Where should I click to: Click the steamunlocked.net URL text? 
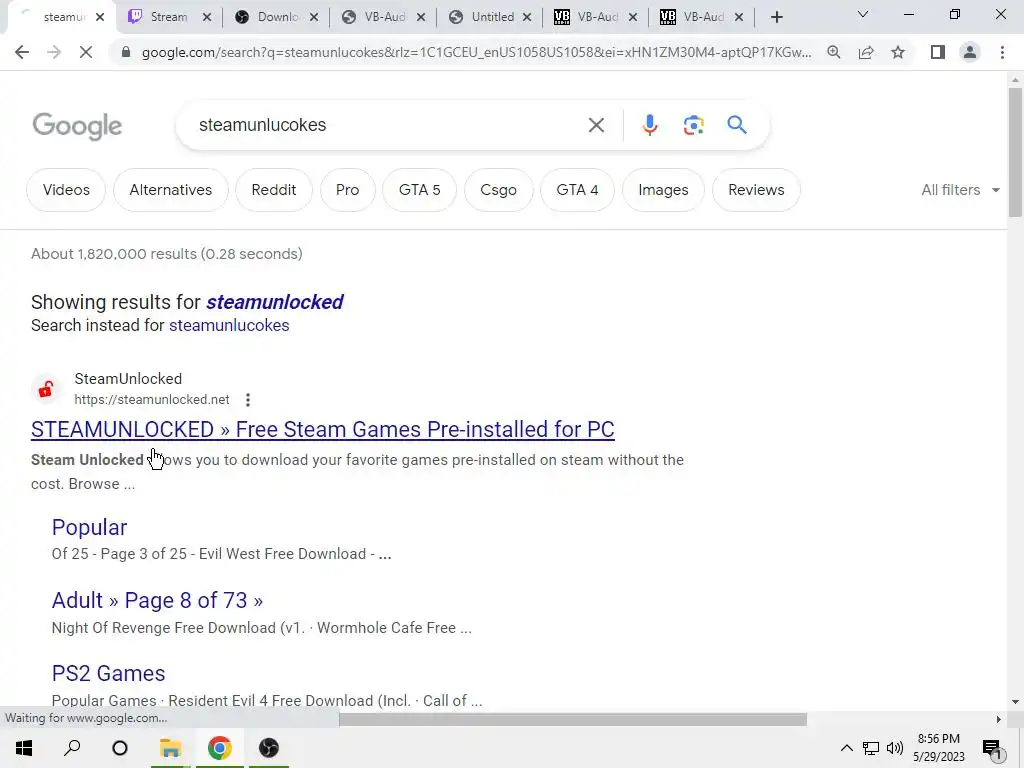(152, 400)
